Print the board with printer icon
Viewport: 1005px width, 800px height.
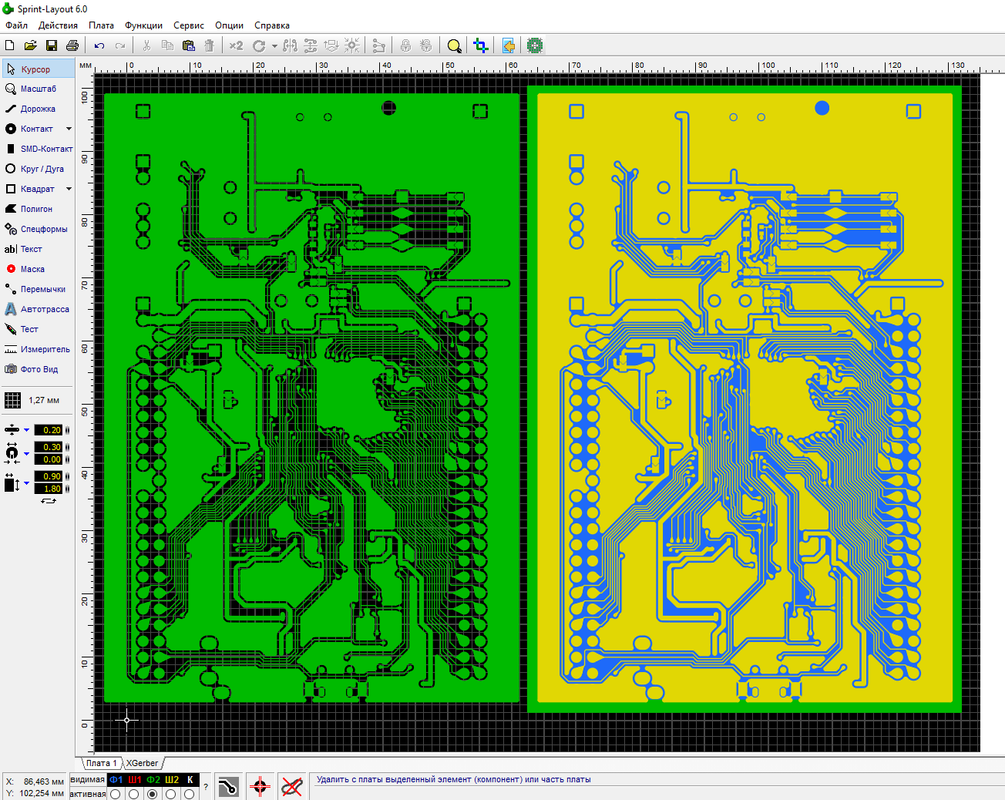[x=72, y=46]
